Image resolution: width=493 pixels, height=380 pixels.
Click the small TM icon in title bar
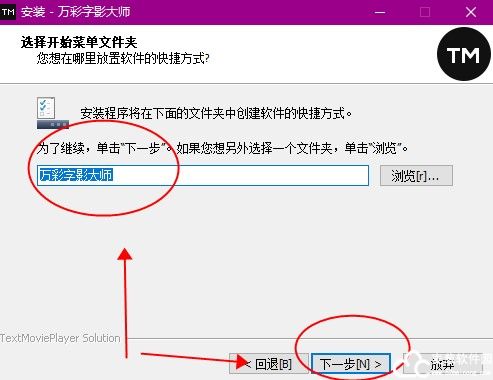pyautogui.click(x=8, y=12)
